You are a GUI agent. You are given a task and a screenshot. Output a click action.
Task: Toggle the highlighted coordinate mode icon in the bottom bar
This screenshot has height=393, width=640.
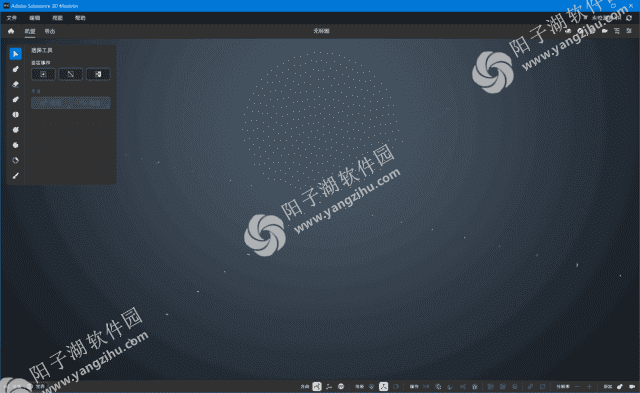click(383, 386)
